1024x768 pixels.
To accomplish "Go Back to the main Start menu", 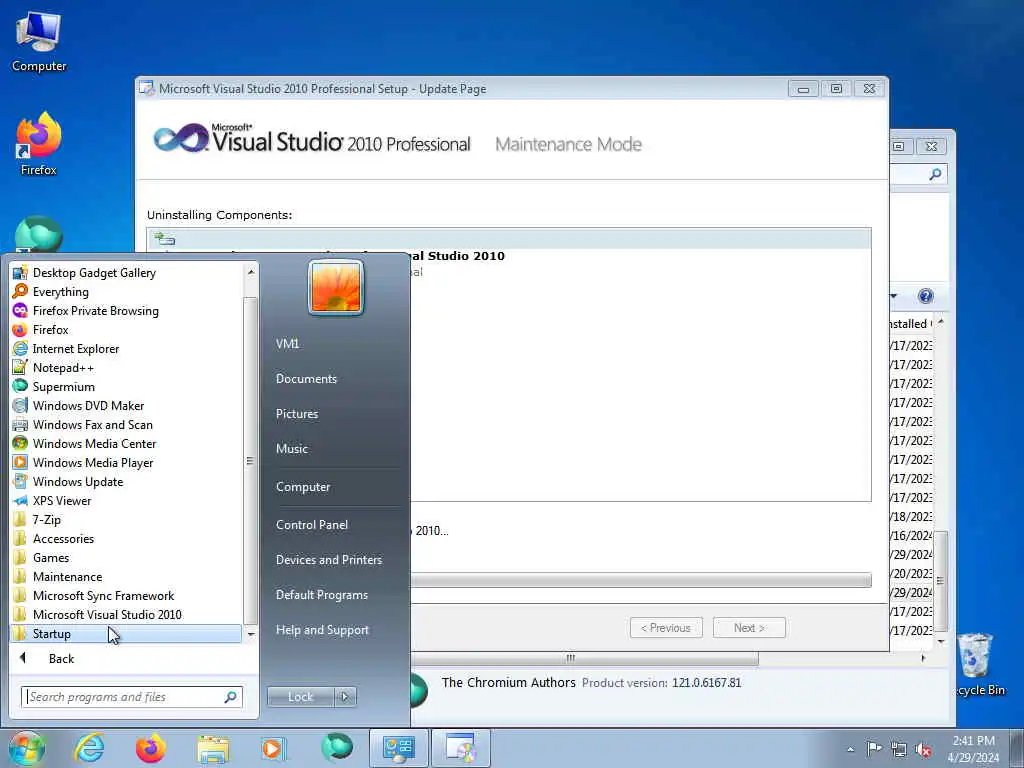I will pyautogui.click(x=61, y=658).
